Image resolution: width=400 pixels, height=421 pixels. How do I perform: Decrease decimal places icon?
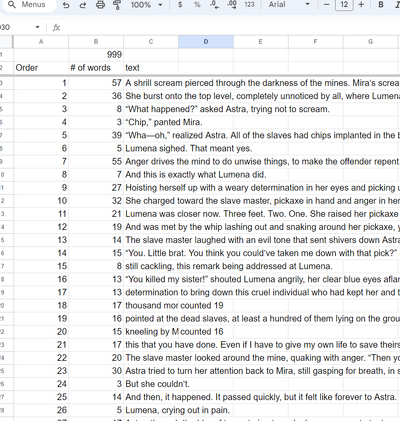point(214,5)
